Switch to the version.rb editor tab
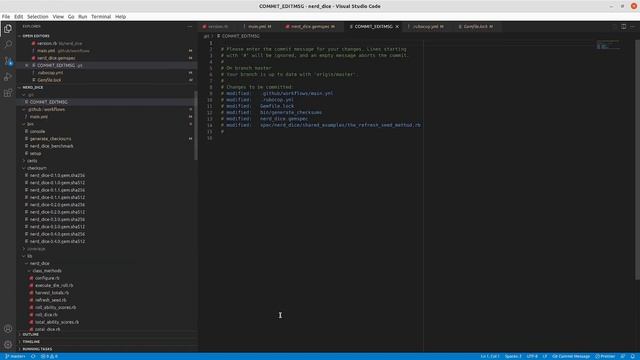 [x=218, y=27]
